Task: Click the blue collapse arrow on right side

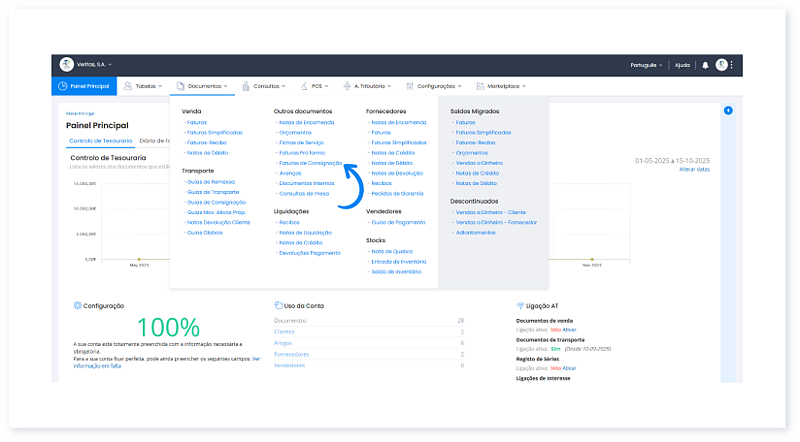Action: pos(728,110)
